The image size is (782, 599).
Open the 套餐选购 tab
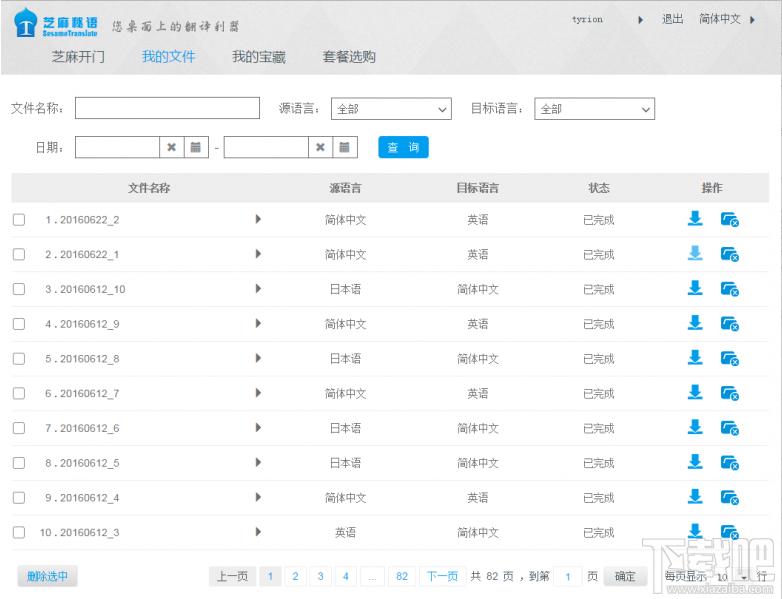point(349,57)
